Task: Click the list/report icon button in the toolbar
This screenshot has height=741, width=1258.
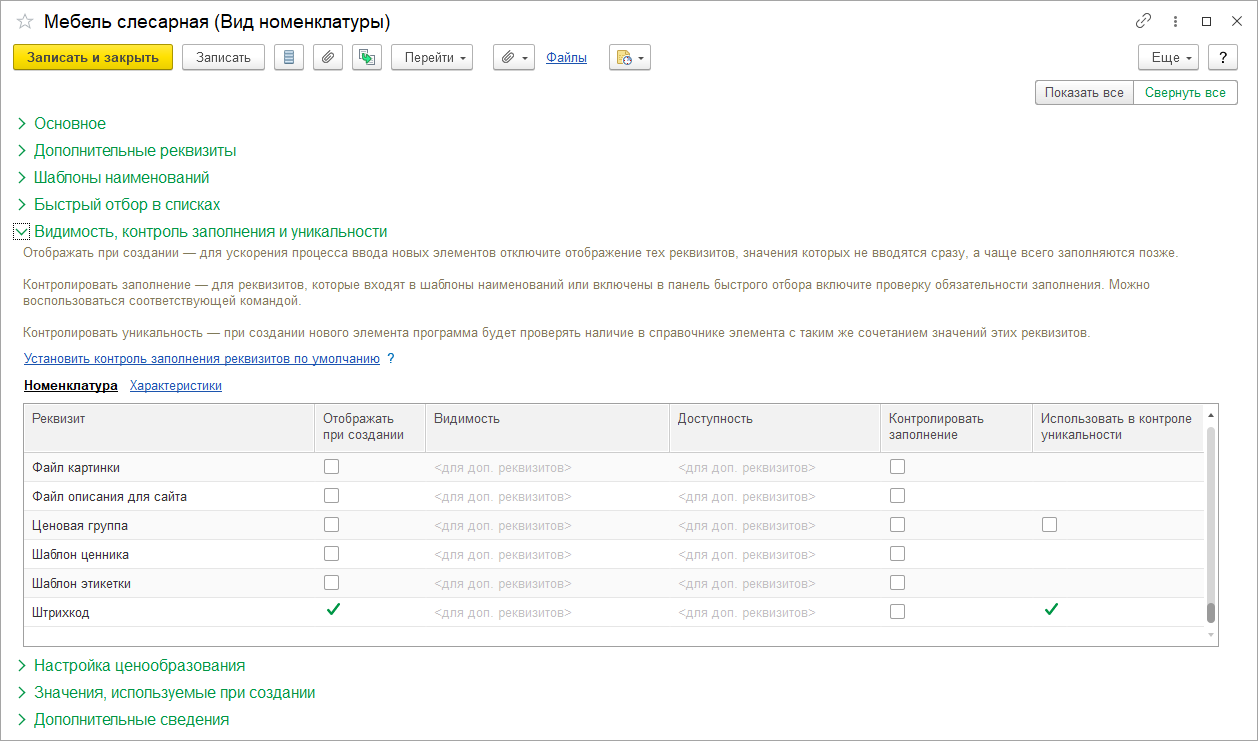Action: point(289,58)
